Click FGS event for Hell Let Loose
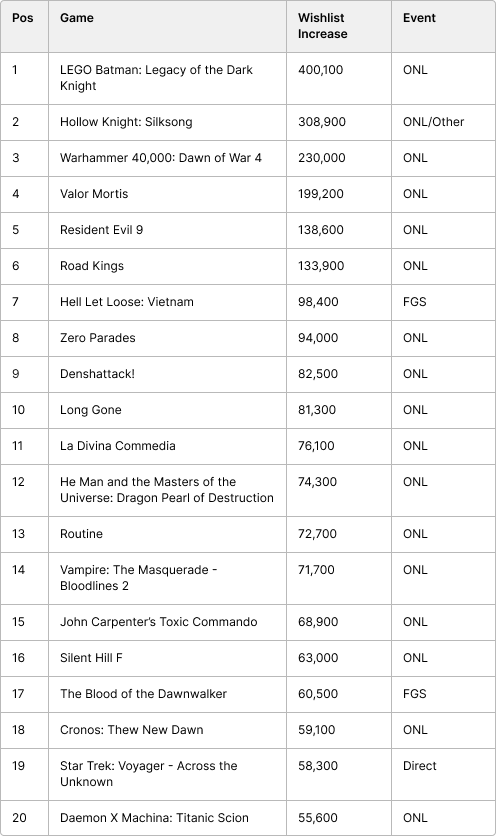 414,302
